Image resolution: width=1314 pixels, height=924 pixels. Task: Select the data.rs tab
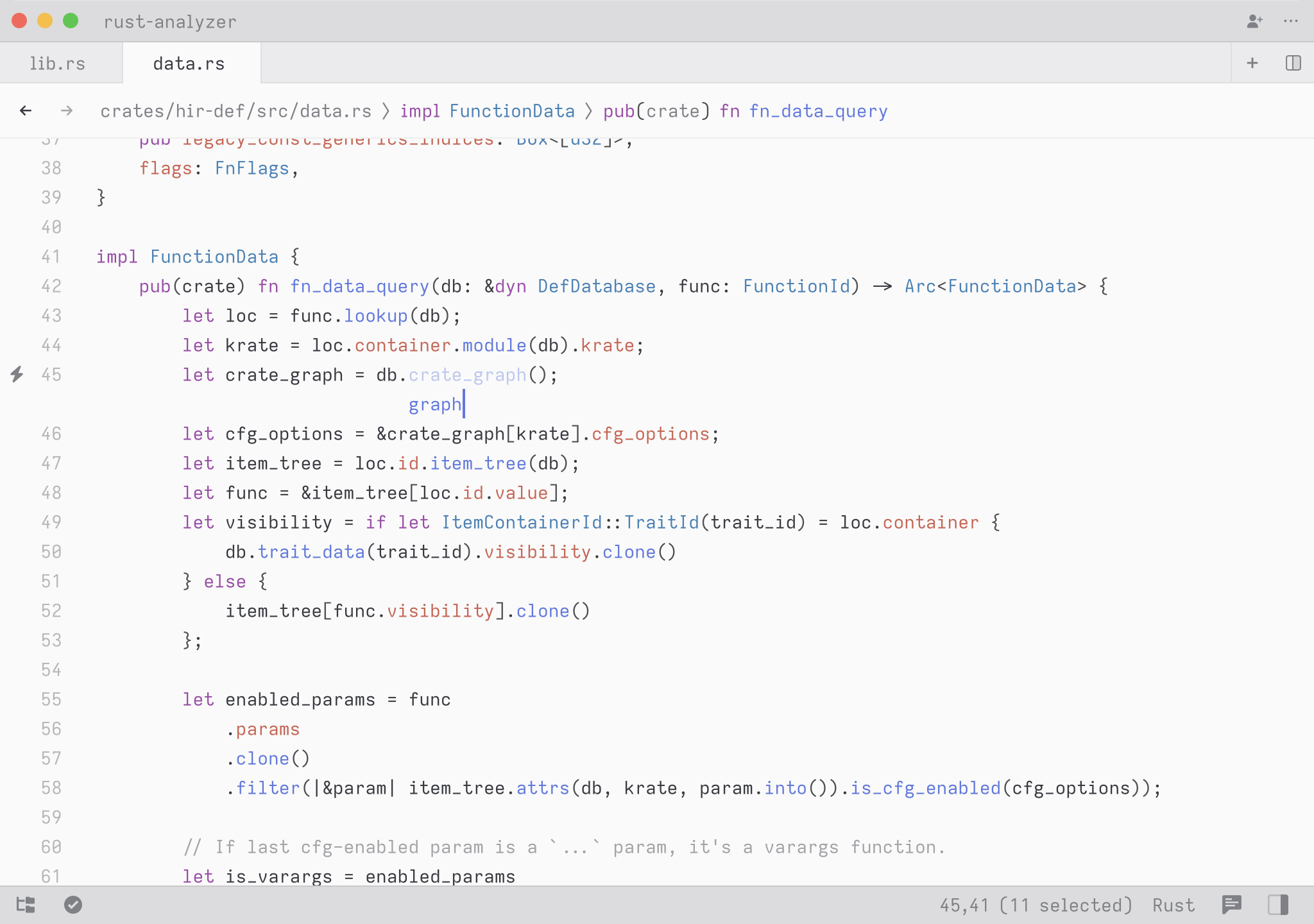click(x=189, y=64)
